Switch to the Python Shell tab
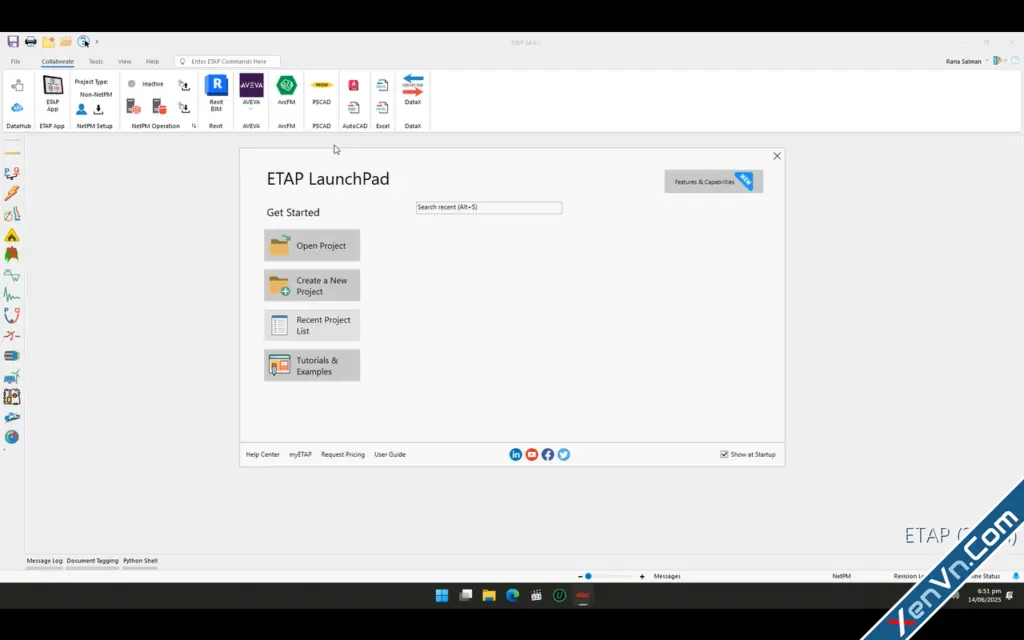This screenshot has width=1024, height=640. 140,561
